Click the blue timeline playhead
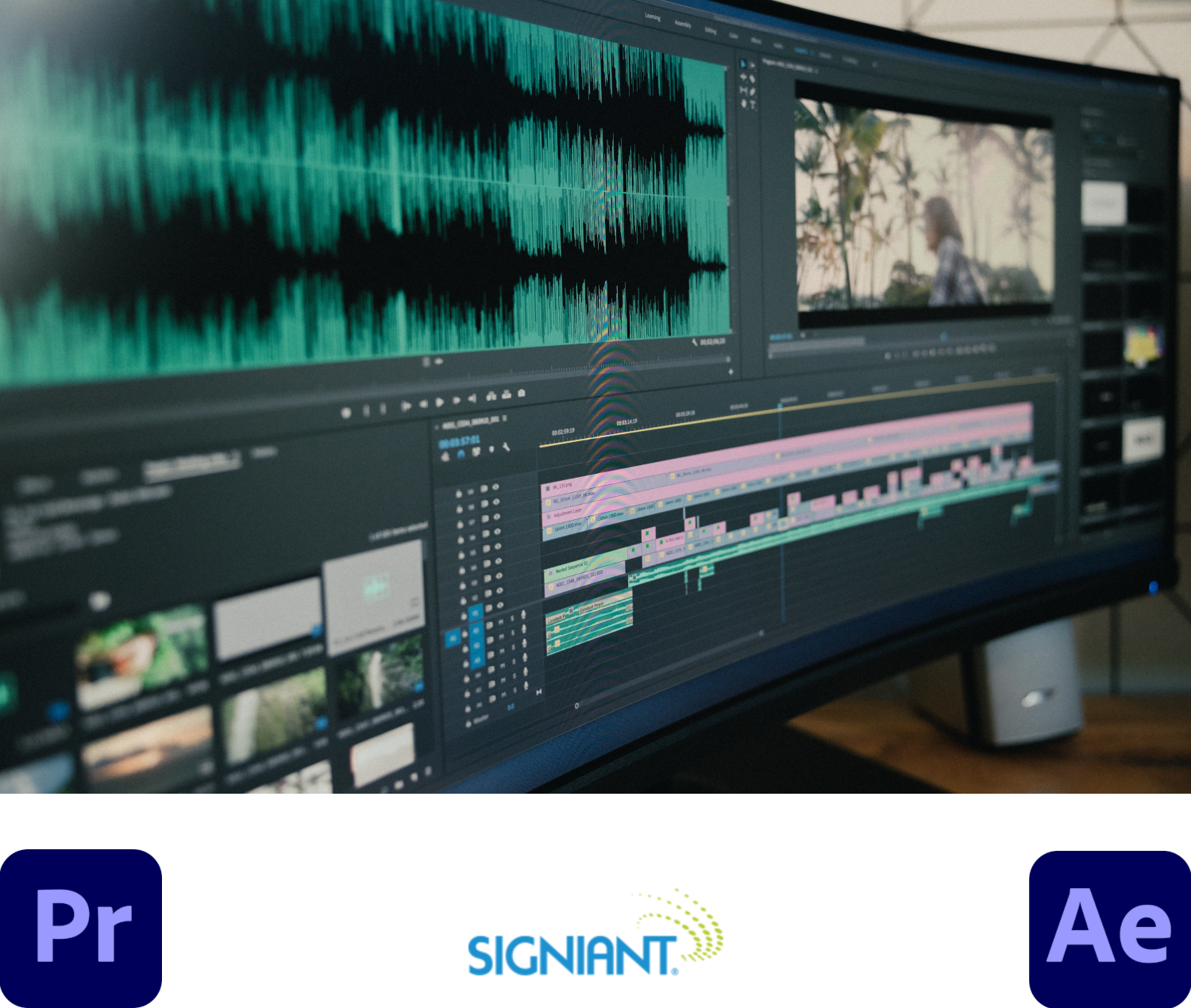This screenshot has height=1008, width=1191. [x=781, y=406]
